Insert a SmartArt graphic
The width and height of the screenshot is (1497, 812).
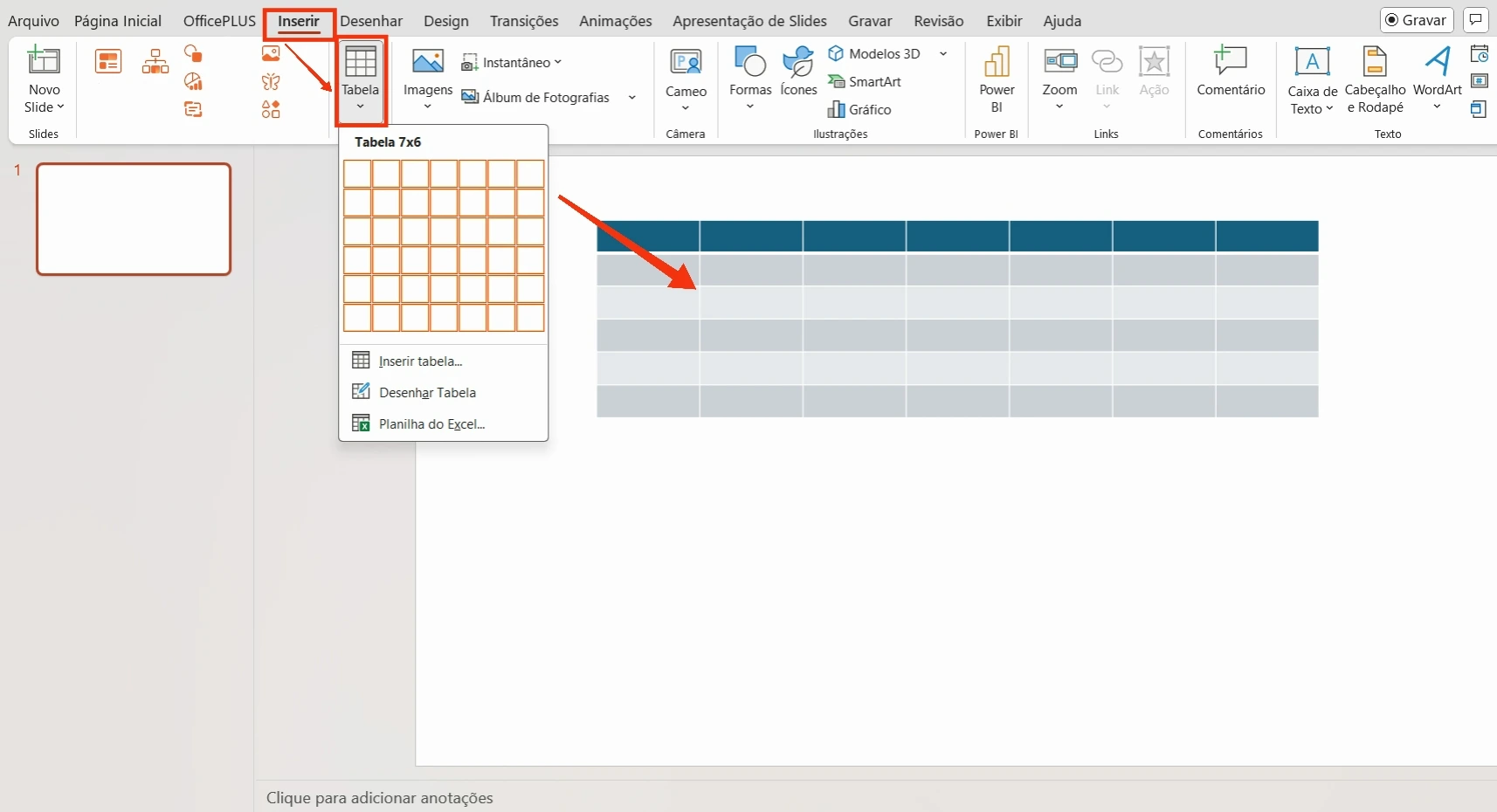tap(865, 81)
